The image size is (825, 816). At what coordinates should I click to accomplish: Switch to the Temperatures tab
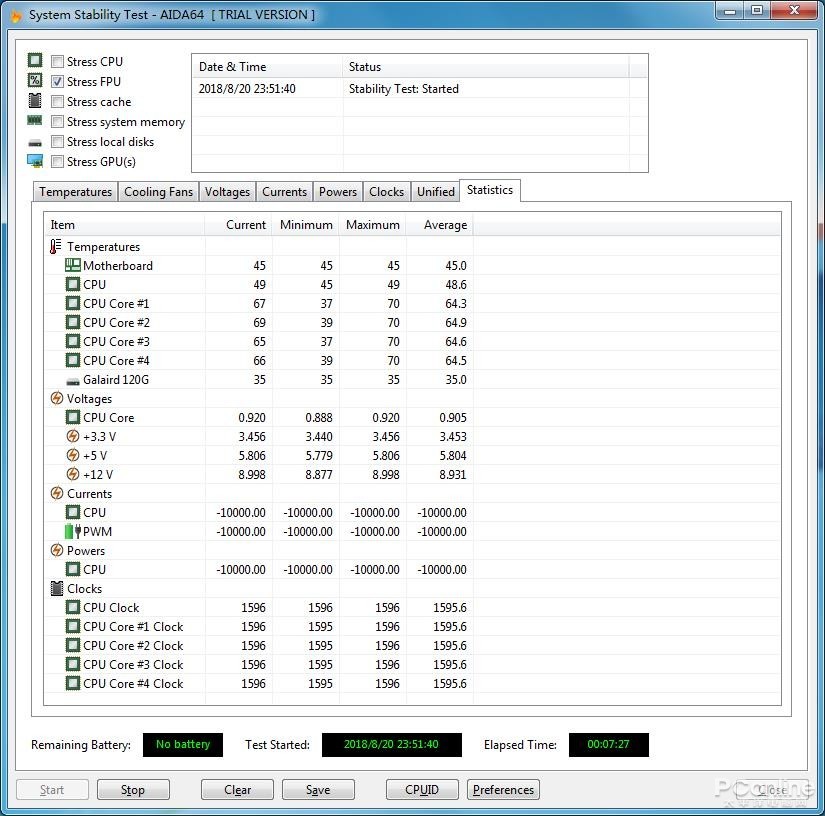tap(75, 192)
